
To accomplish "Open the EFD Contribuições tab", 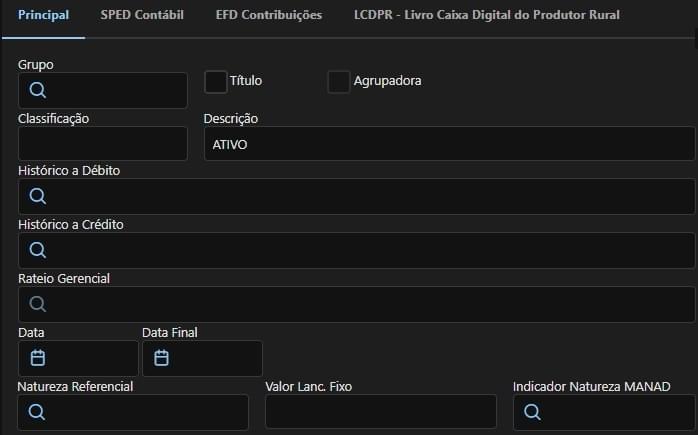I will [269, 15].
